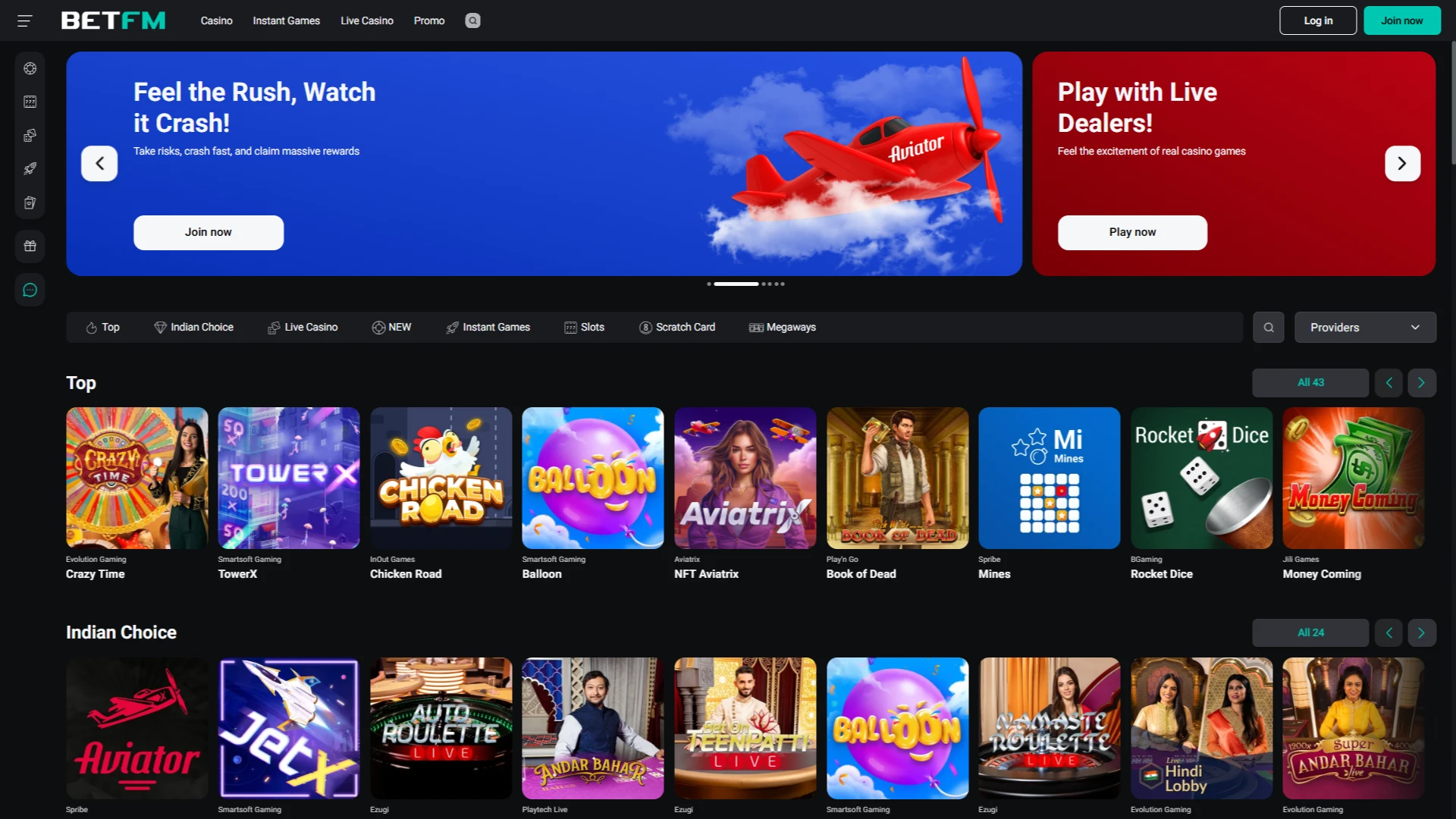Click Play now on Live Dealers banner
1456x819 pixels.
point(1131,232)
